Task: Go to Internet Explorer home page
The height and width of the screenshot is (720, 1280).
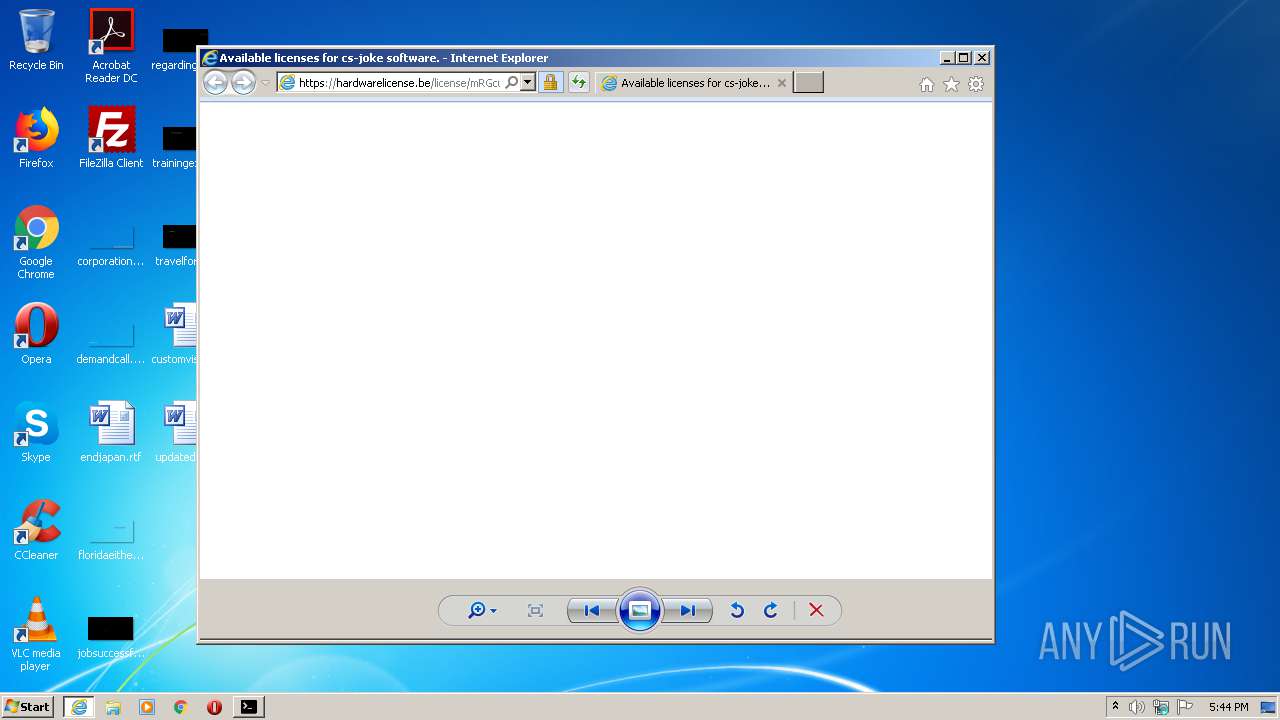Action: tap(927, 85)
